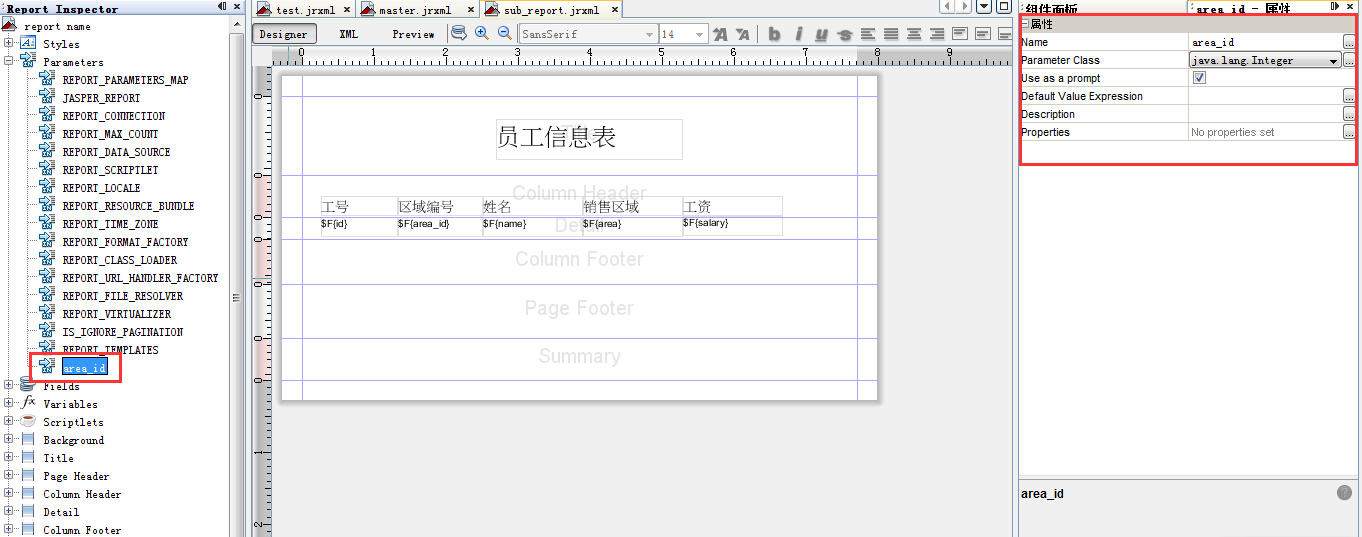Uncheck the Use as a prompt checkbox
Image resolution: width=1362 pixels, height=537 pixels.
pyautogui.click(x=1199, y=78)
